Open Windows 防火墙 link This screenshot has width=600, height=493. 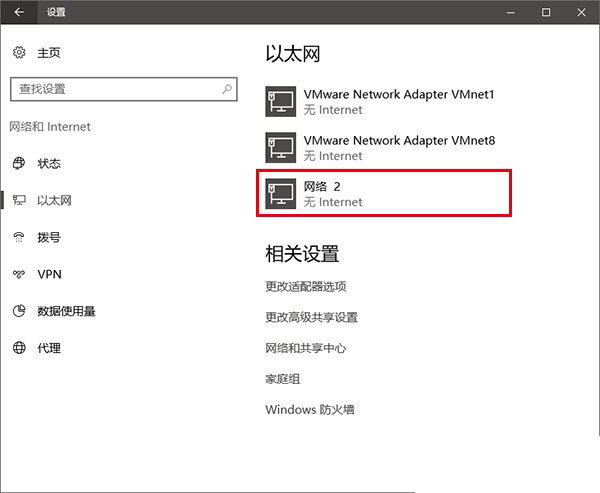pos(309,409)
